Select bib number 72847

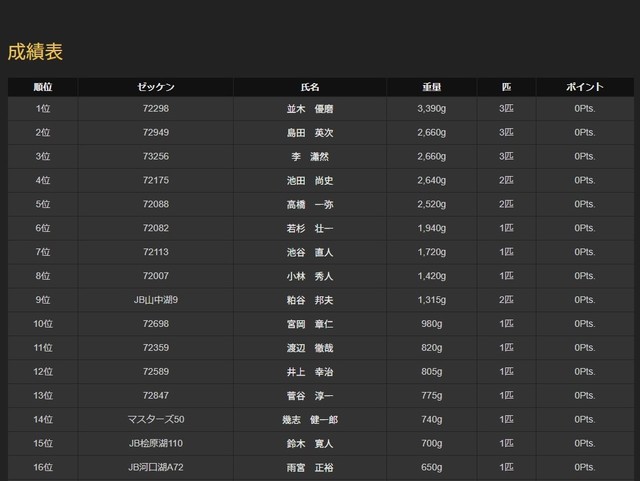(156, 395)
